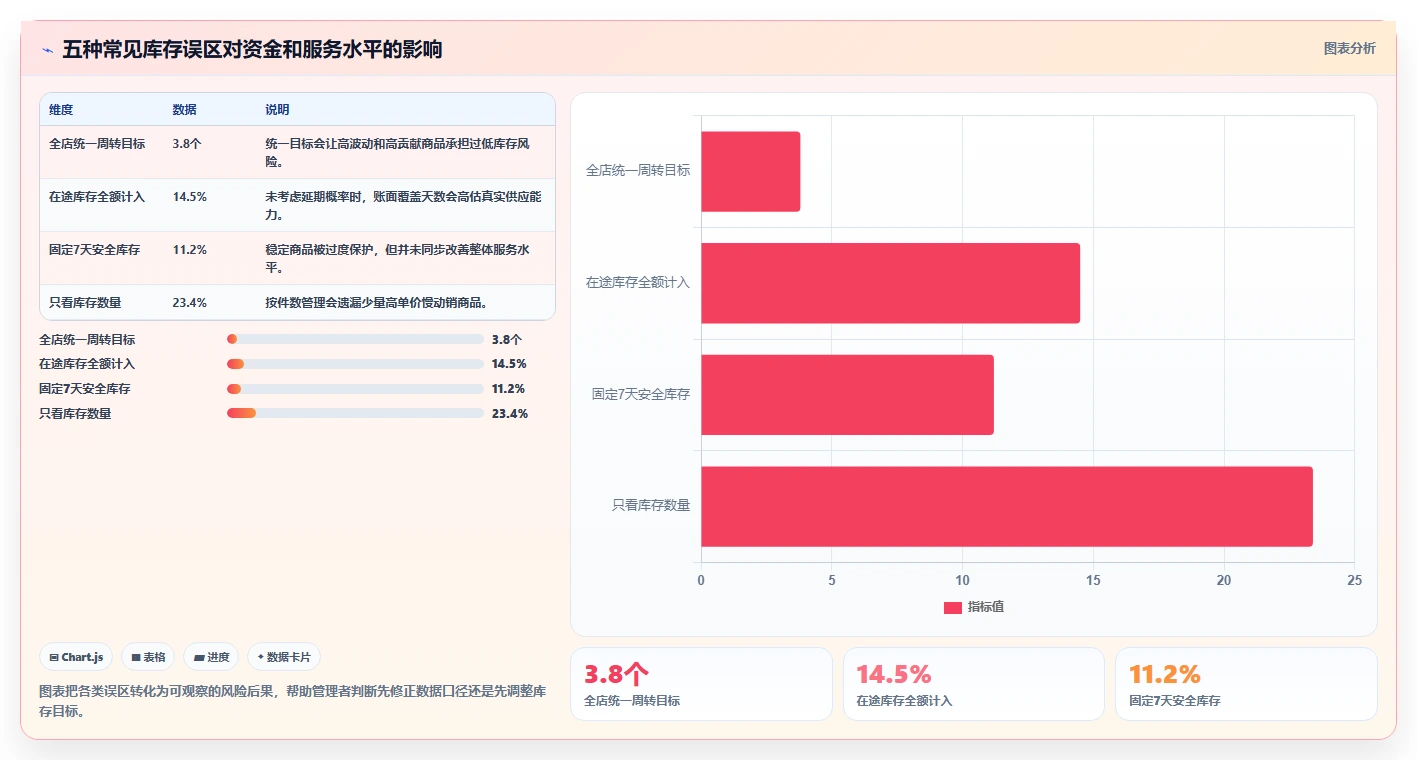Click the 在途库存全额计入 cell in the table
This screenshot has width=1417, height=760.
pos(97,196)
